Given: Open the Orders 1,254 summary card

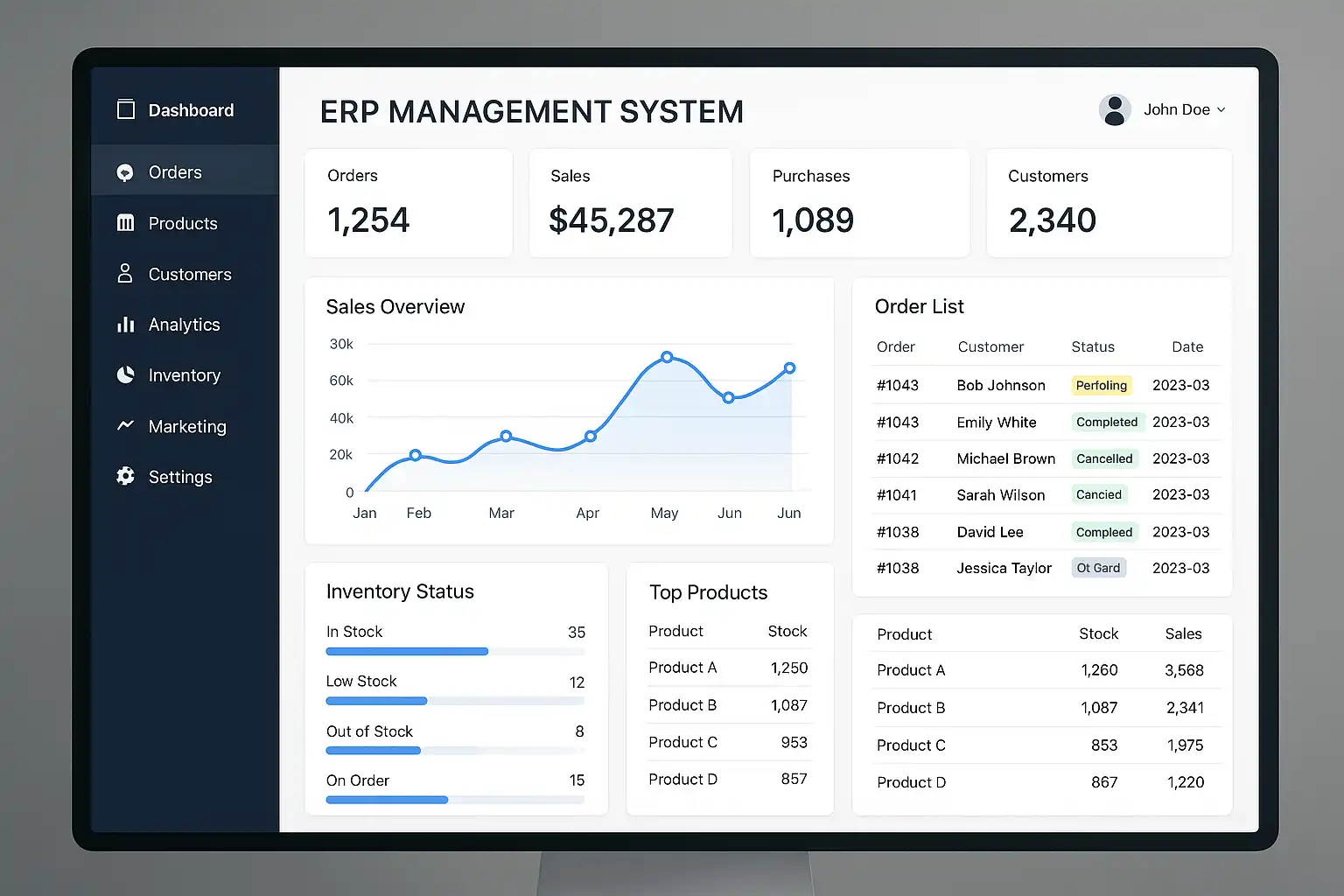Looking at the screenshot, I should coord(409,203).
